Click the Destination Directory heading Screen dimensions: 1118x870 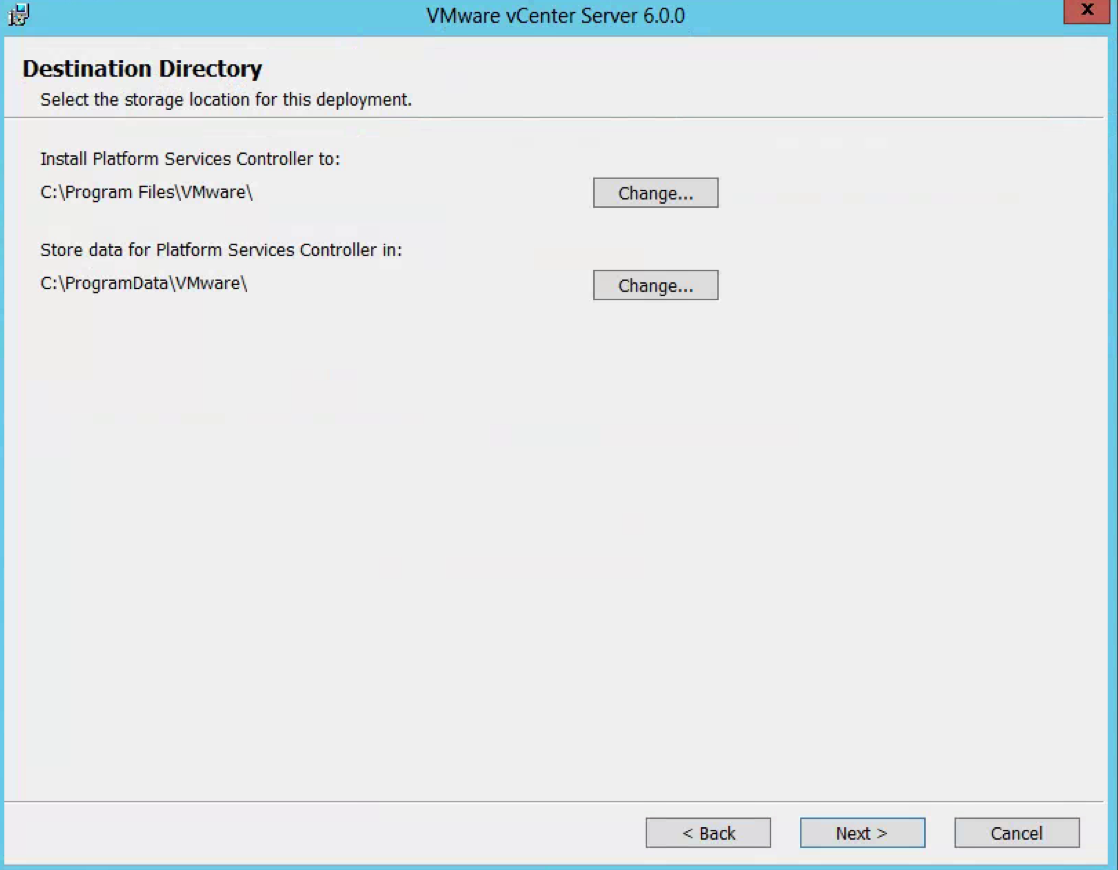[143, 68]
